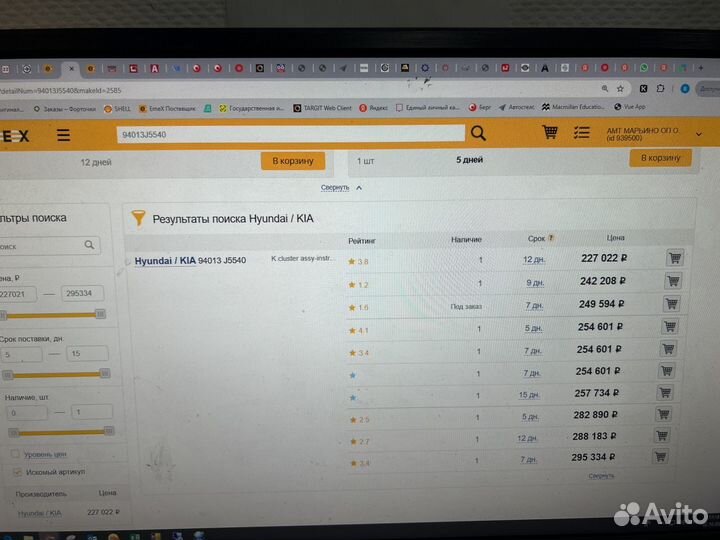
Task: Open a new browser tab with plus
Action: point(701,68)
